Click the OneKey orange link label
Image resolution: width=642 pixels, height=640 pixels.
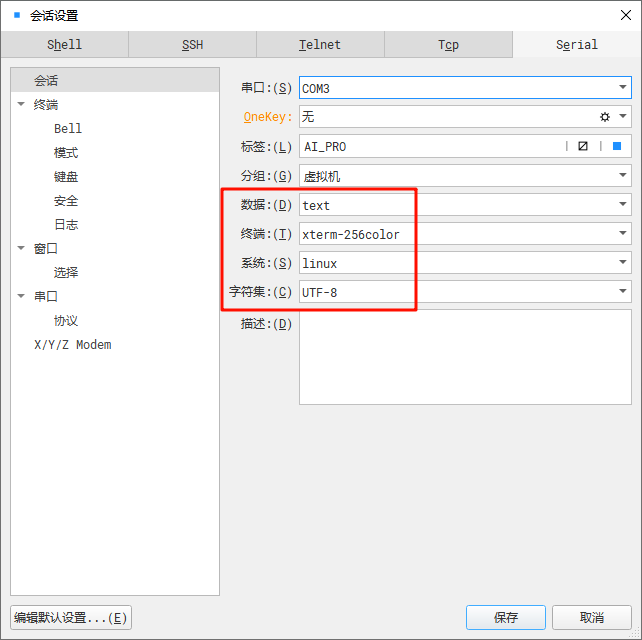pyautogui.click(x=268, y=117)
